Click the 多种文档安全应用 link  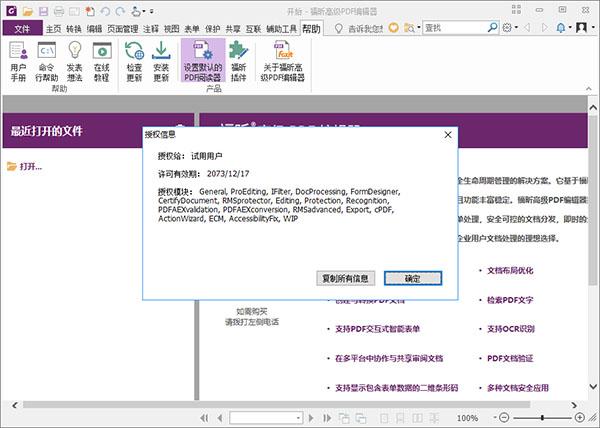[x=518, y=388]
